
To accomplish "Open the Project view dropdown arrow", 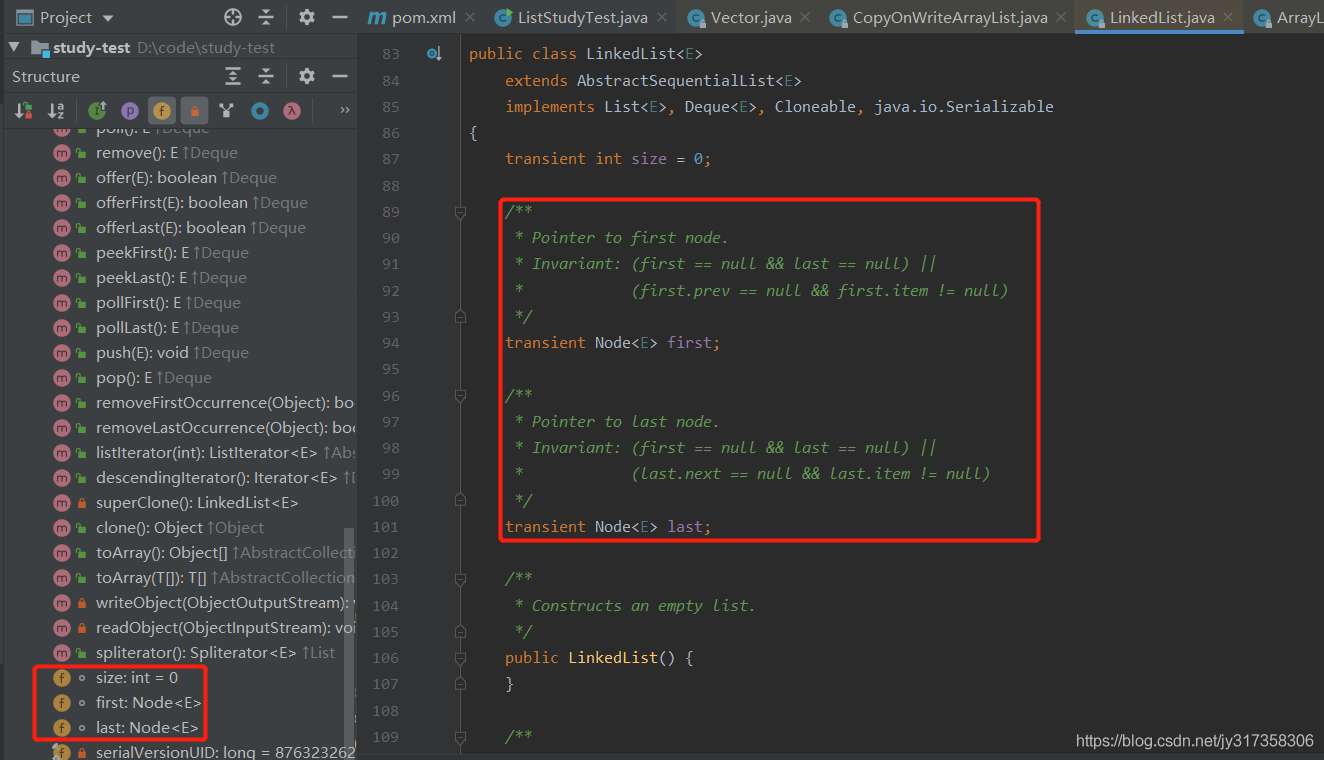I will tap(108, 18).
